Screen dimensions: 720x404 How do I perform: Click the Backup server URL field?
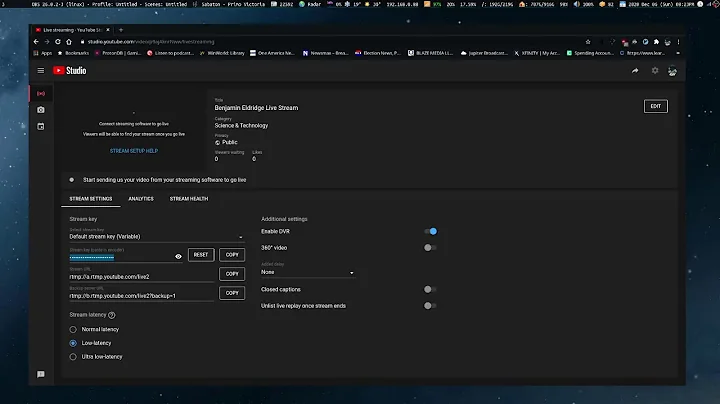point(141,296)
